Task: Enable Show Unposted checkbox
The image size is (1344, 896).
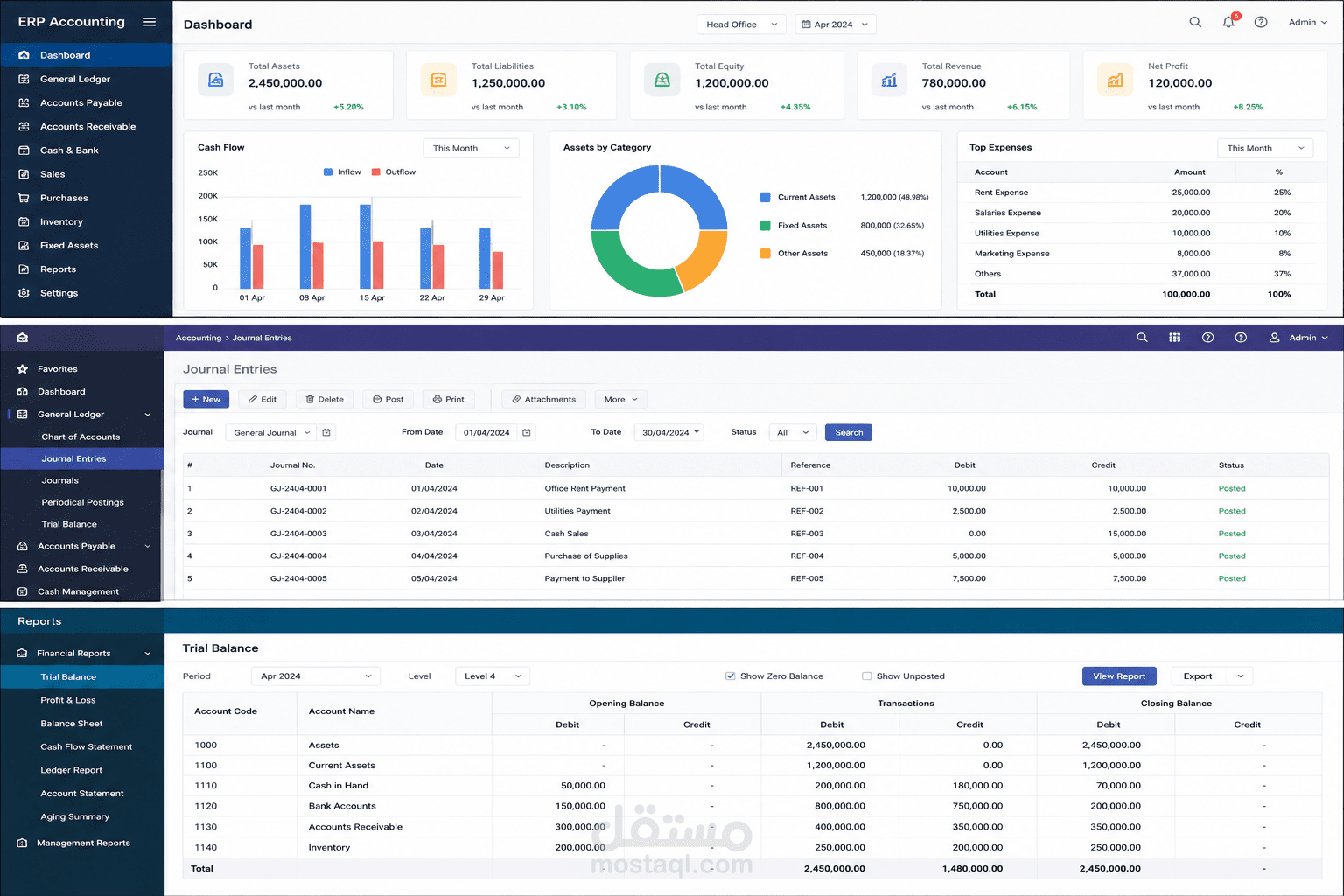Action: coord(867,676)
